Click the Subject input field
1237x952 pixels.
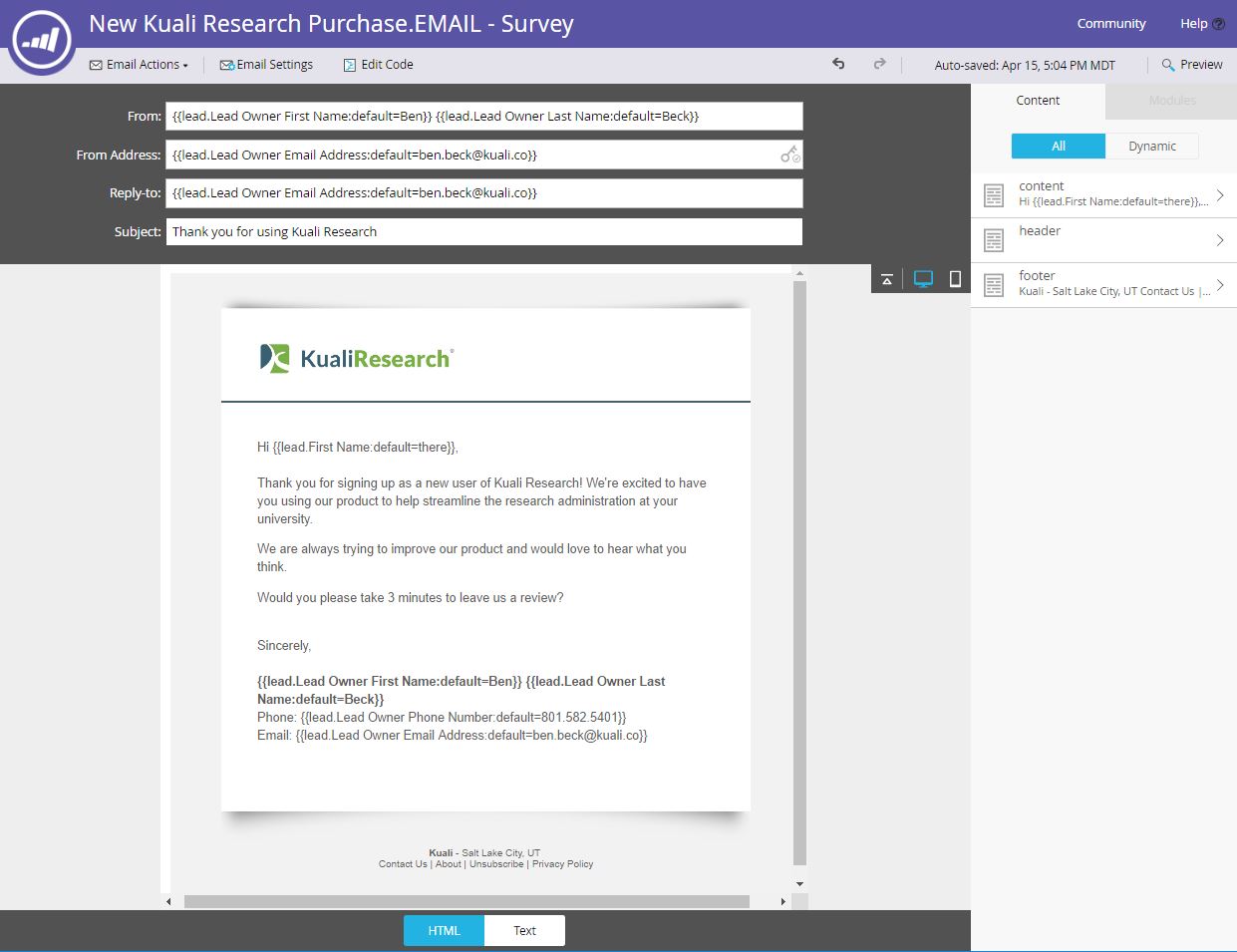[x=484, y=231]
